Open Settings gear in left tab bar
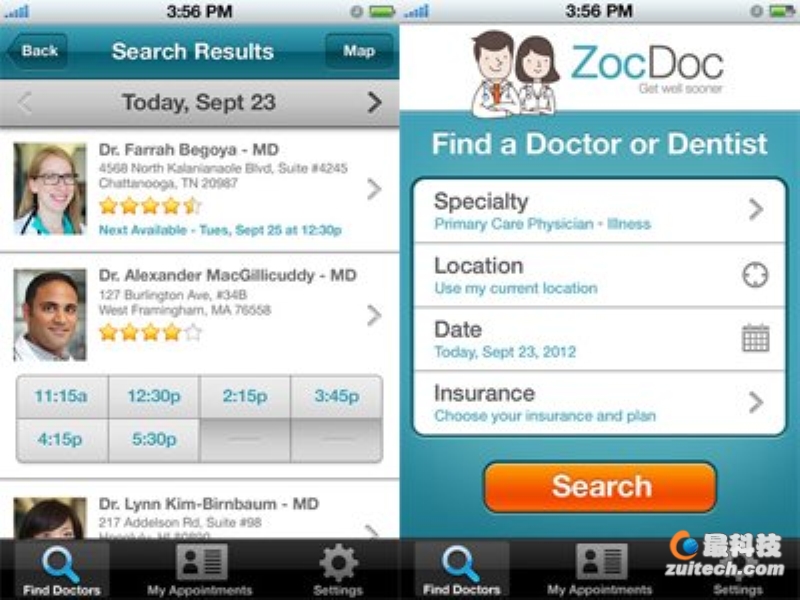 pyautogui.click(x=338, y=563)
